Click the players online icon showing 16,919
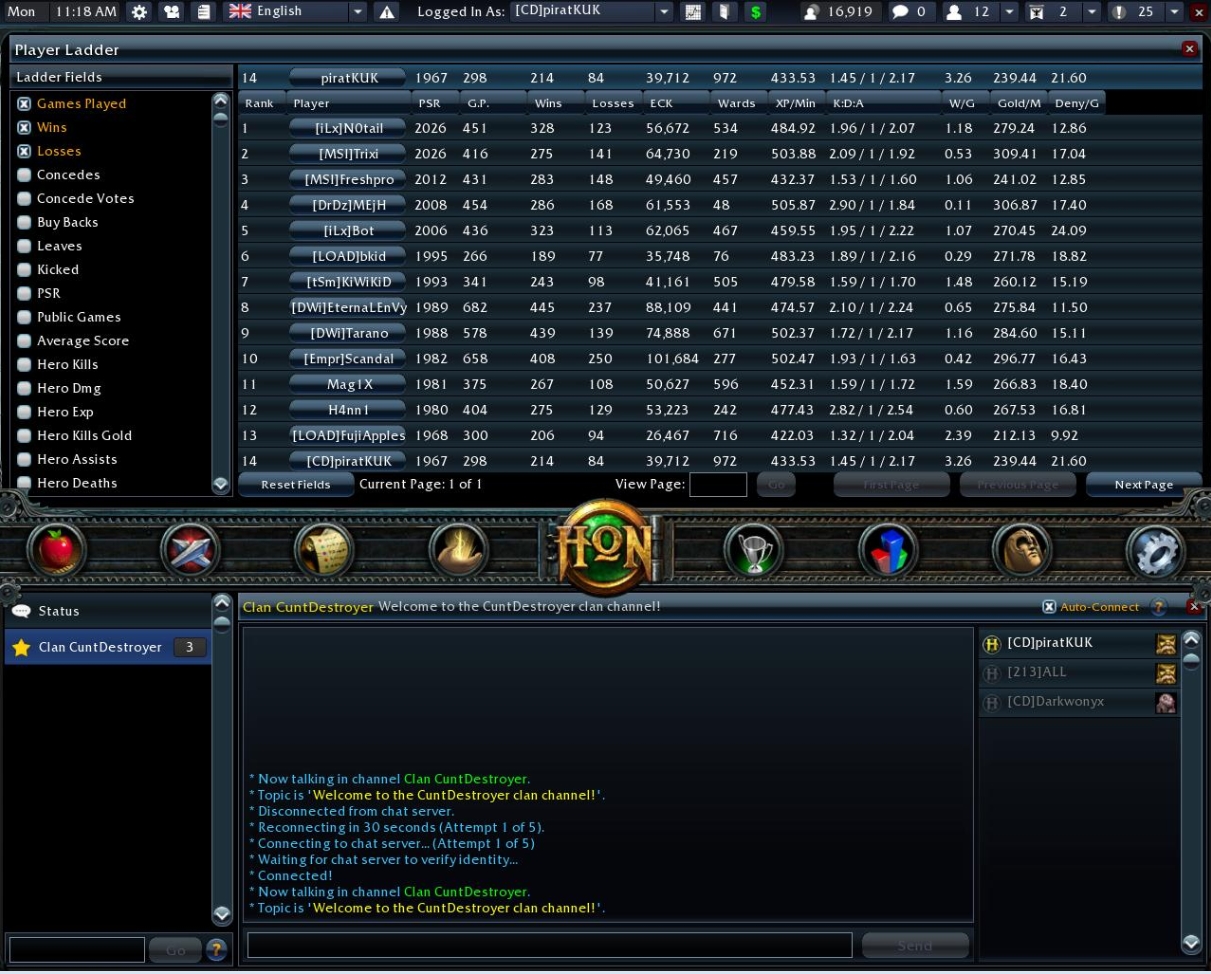 click(x=812, y=12)
